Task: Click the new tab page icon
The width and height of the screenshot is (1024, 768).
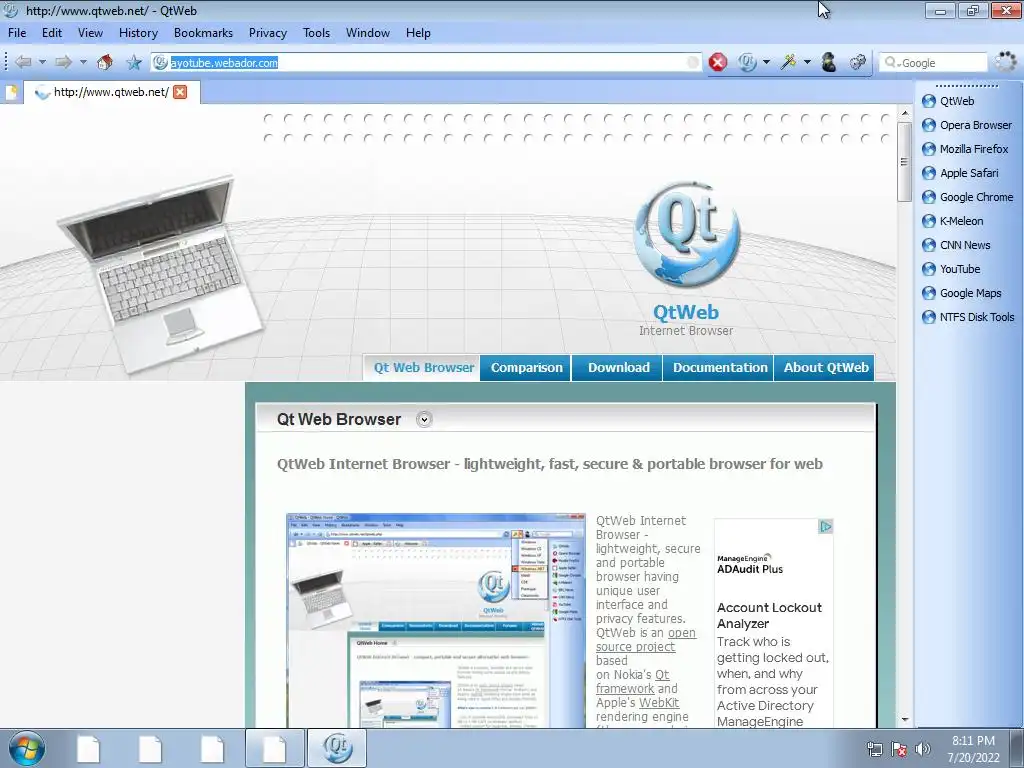Action: coord(11,93)
